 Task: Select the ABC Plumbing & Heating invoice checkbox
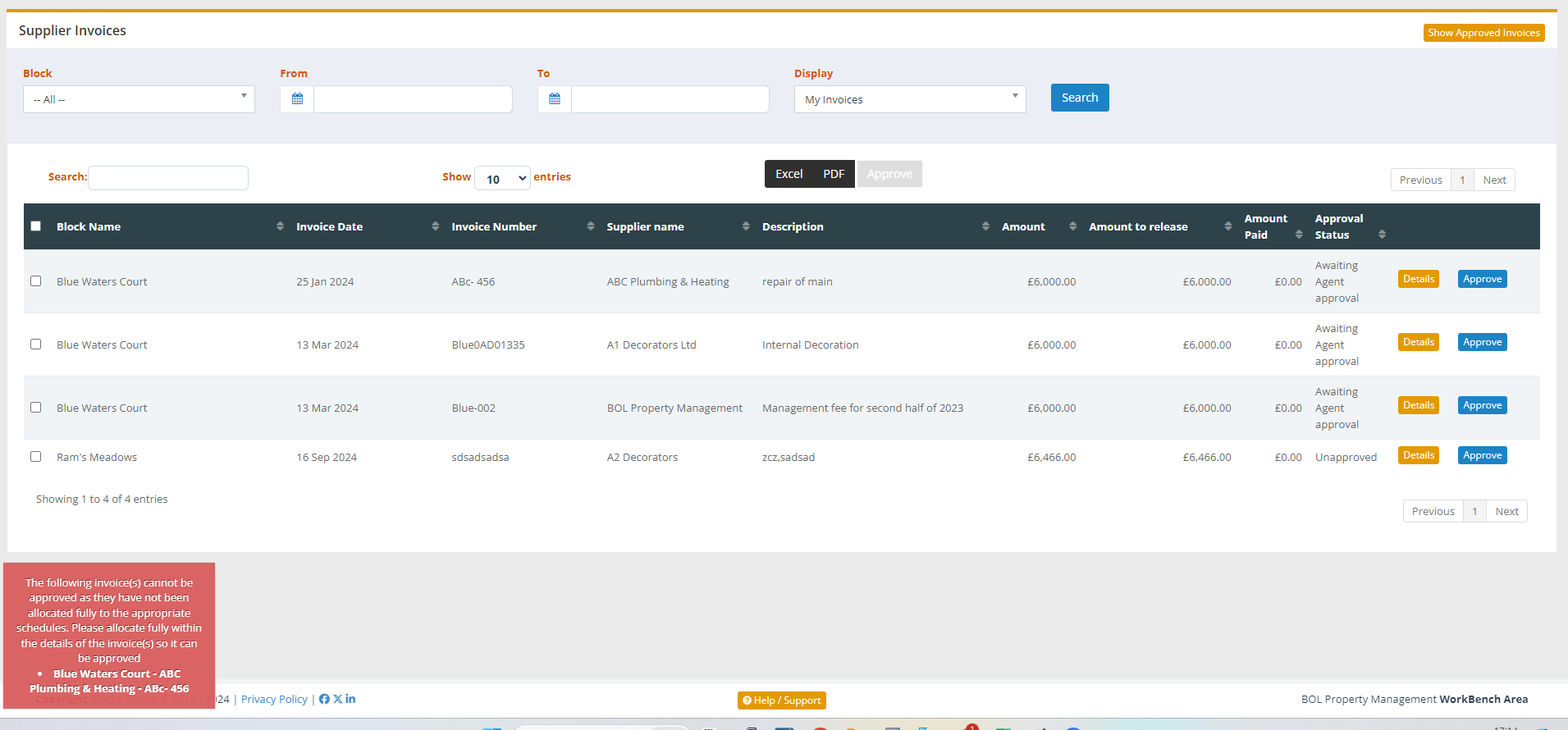36,281
